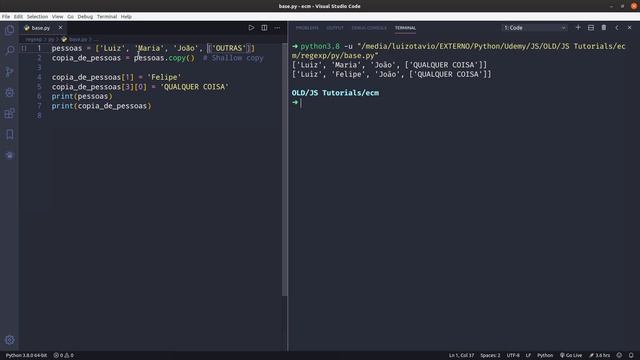The height and width of the screenshot is (360, 640).
Task: Change end of line sequence LF
Action: (x=528, y=355)
